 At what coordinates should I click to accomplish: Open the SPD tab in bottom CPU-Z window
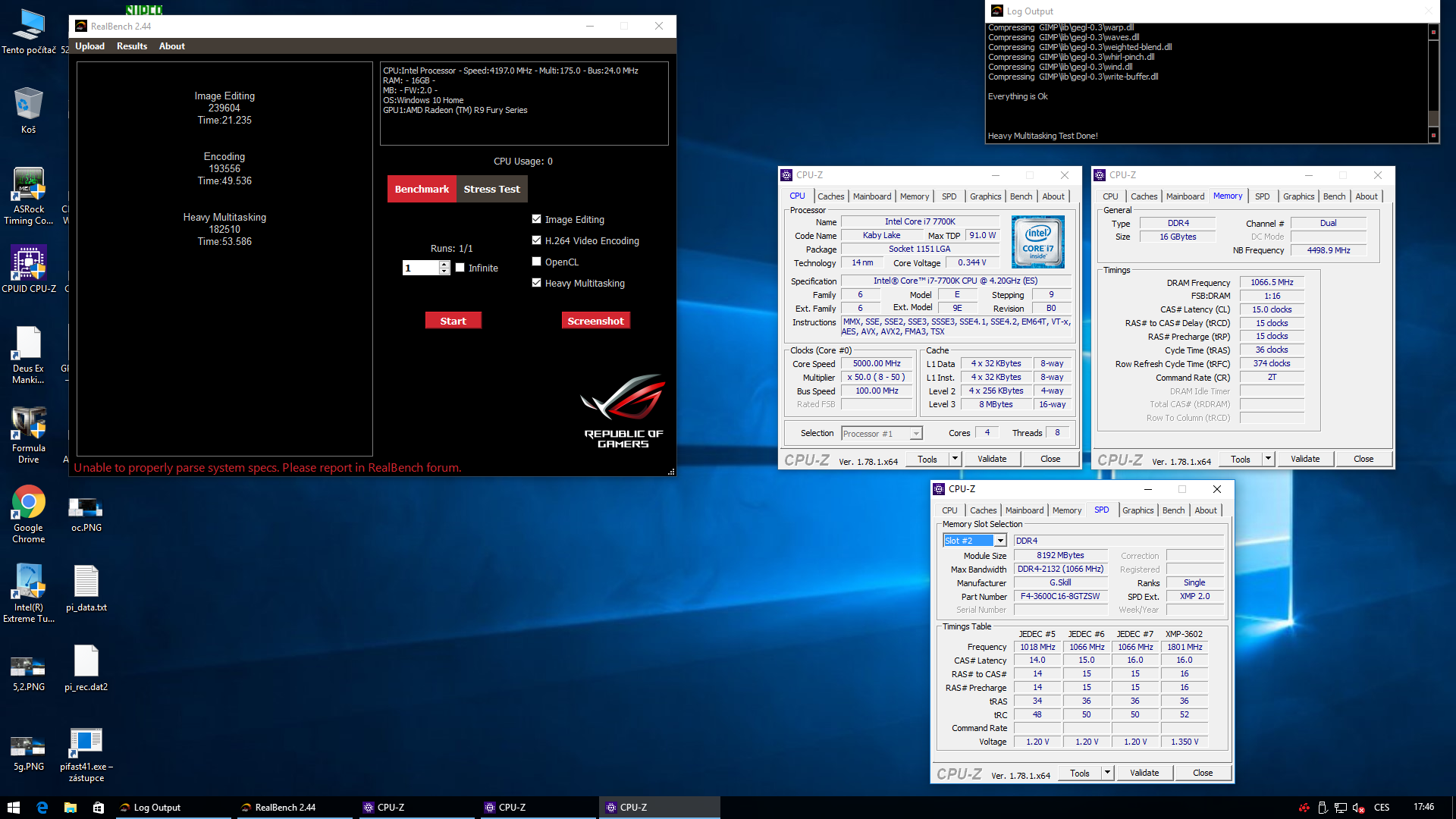tap(1100, 510)
